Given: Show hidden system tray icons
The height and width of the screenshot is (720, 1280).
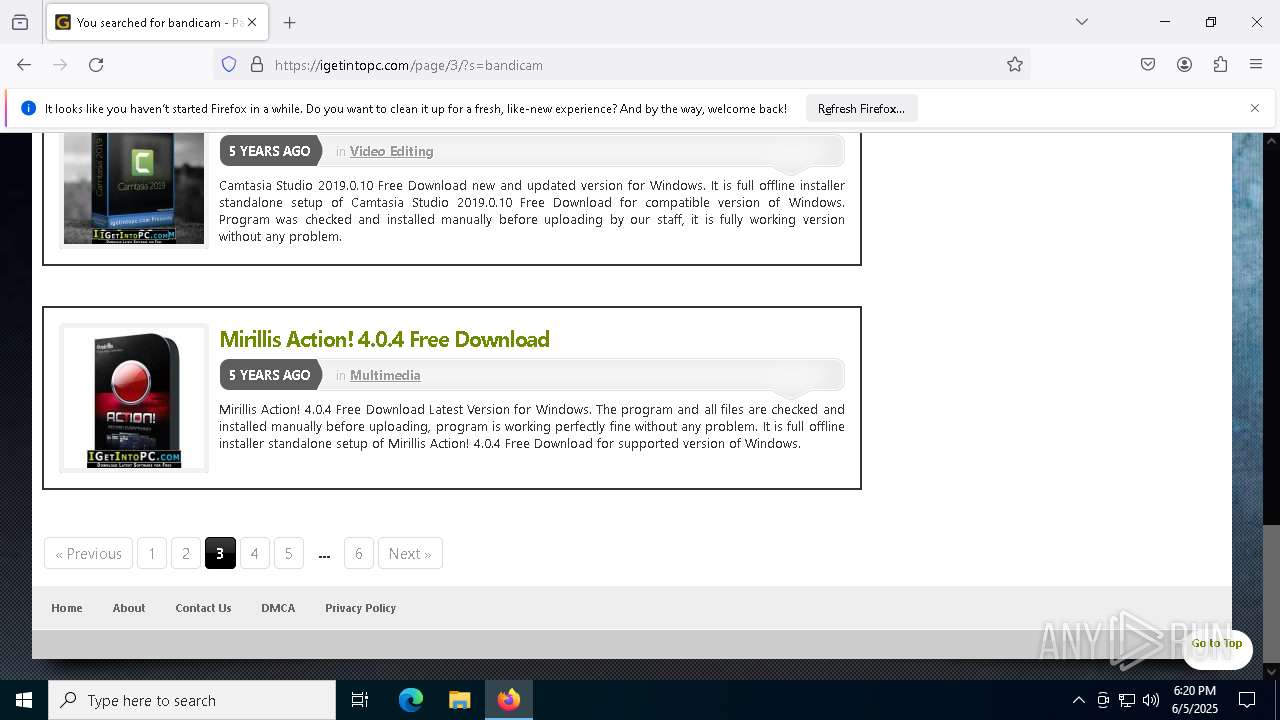Looking at the screenshot, I should 1078,700.
